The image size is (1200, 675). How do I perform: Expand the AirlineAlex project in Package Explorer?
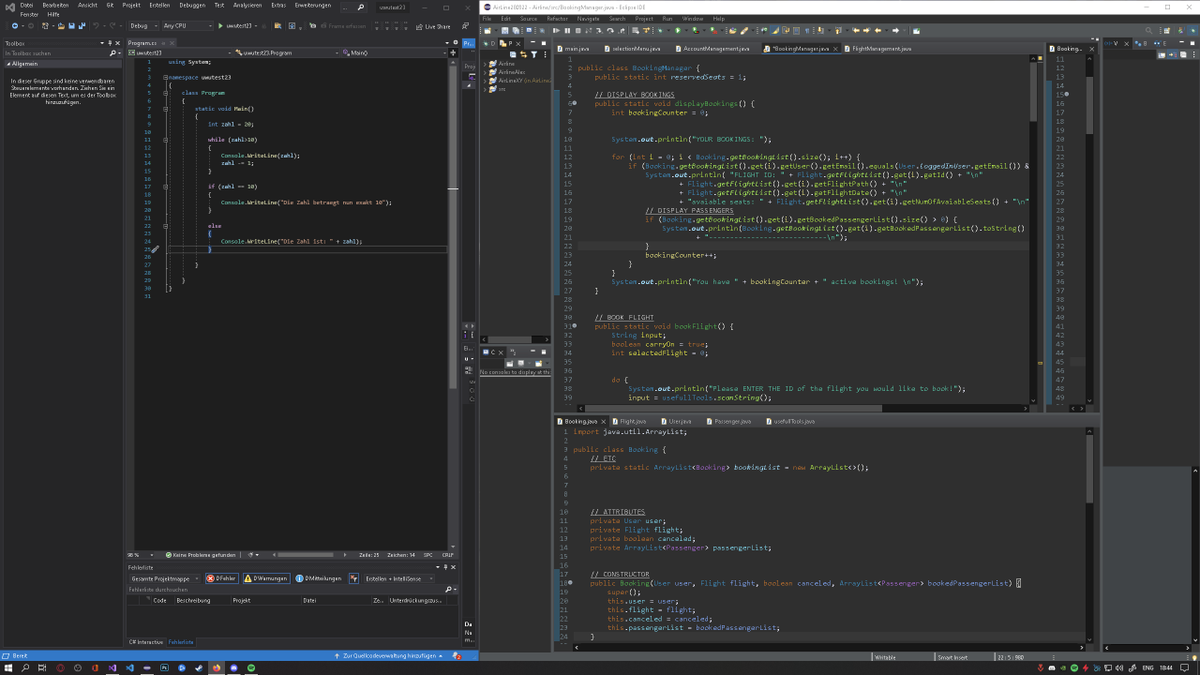tap(485, 72)
